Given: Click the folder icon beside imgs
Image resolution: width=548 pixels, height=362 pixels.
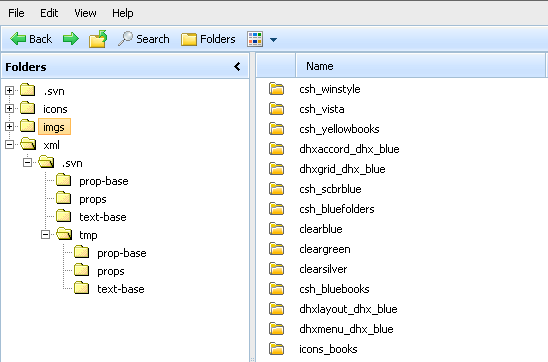Looking at the screenshot, I should coord(28,125).
